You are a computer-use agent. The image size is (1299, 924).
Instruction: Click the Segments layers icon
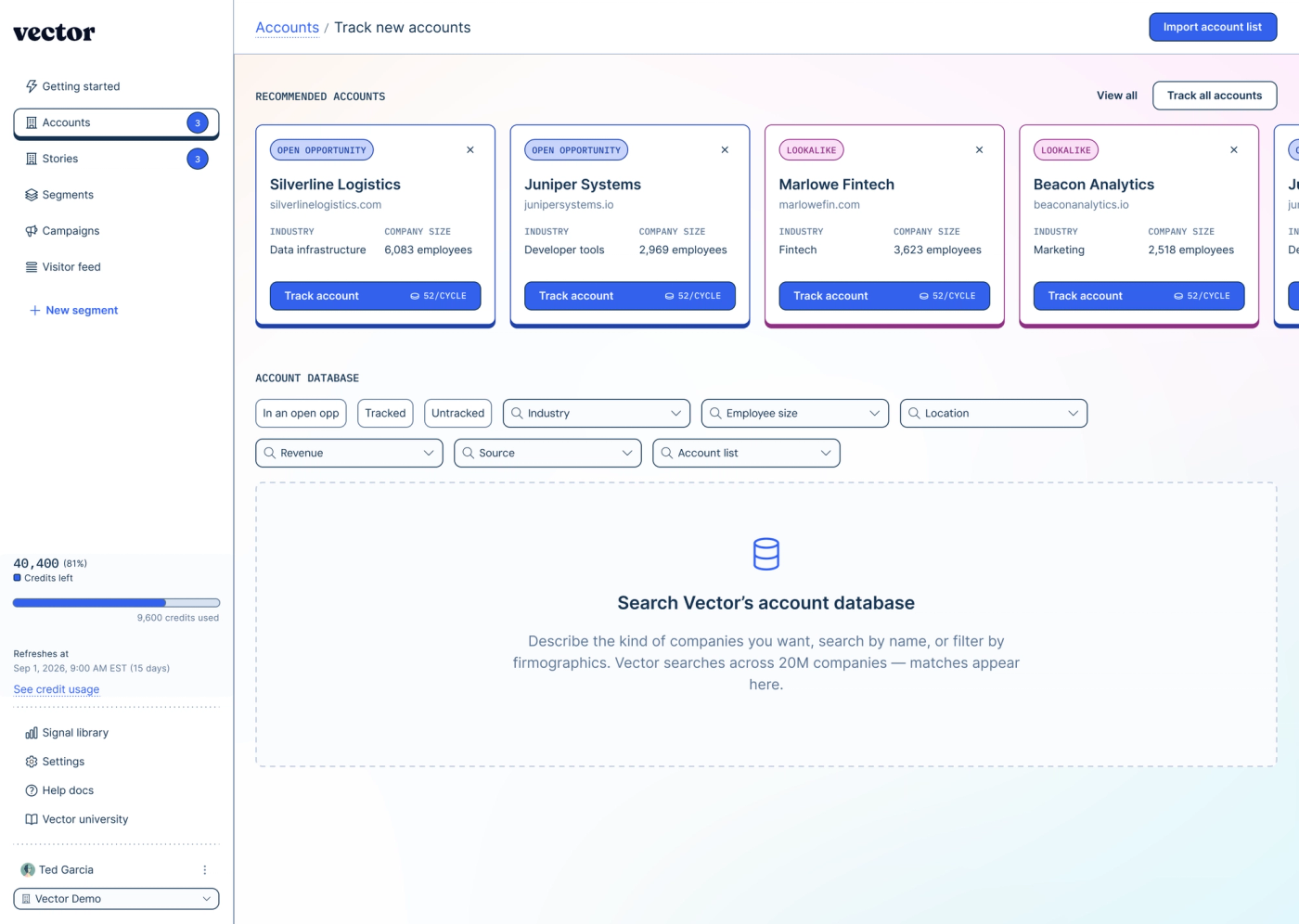tap(32, 195)
